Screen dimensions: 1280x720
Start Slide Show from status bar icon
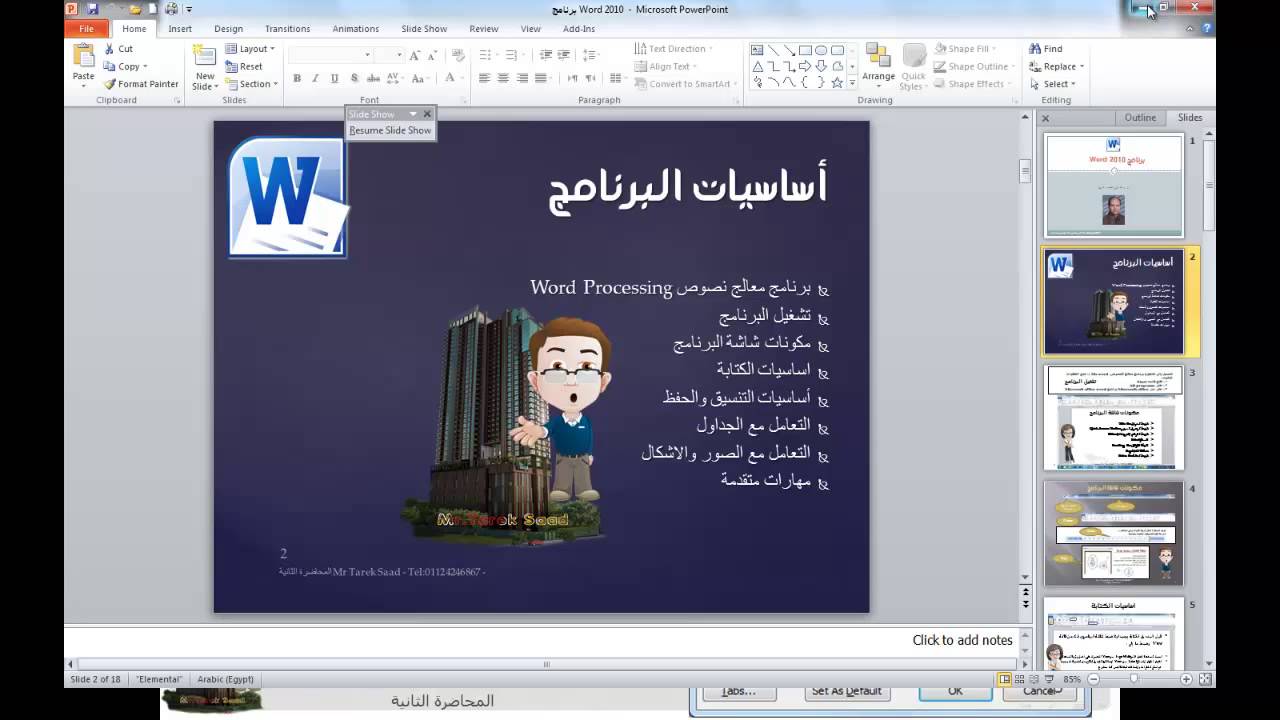[x=1049, y=679]
